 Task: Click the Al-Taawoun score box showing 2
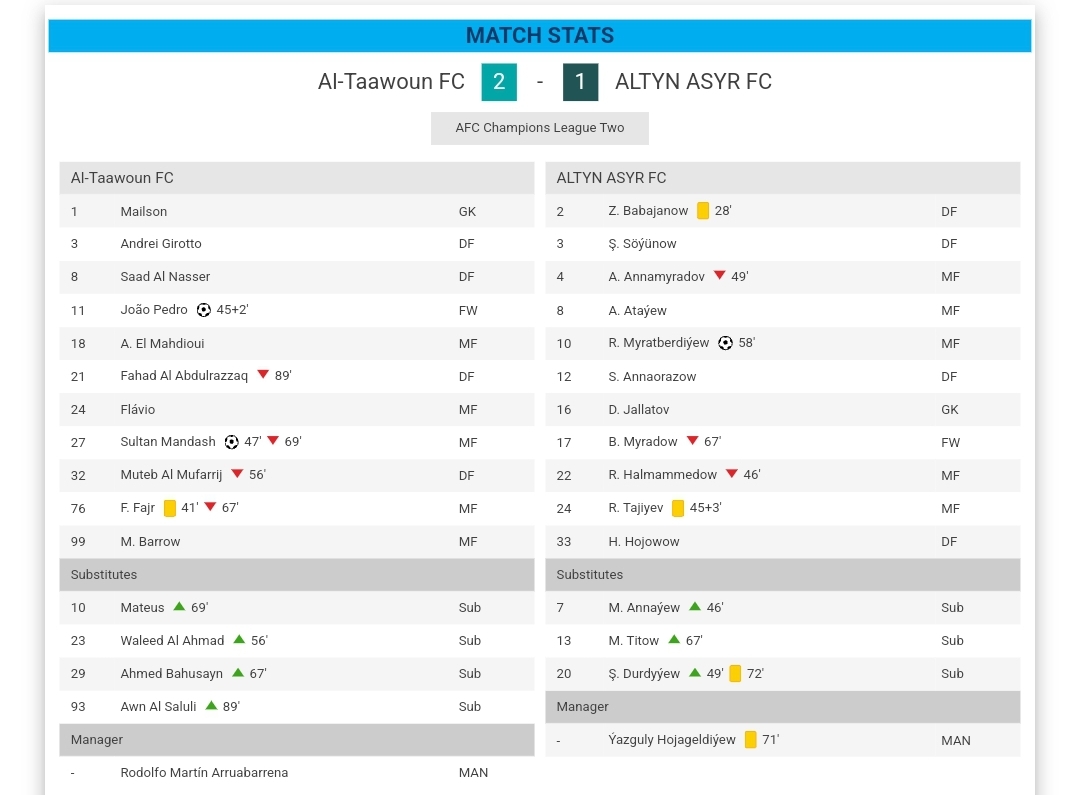tap(499, 82)
